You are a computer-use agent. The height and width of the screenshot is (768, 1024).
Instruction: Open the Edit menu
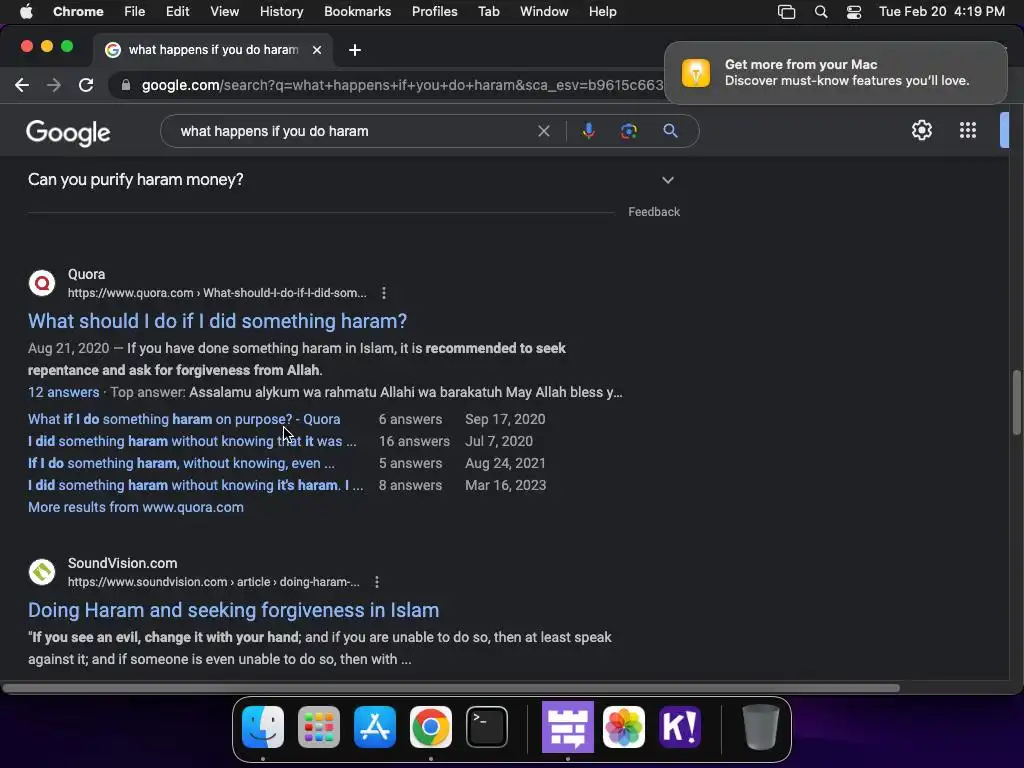177,12
